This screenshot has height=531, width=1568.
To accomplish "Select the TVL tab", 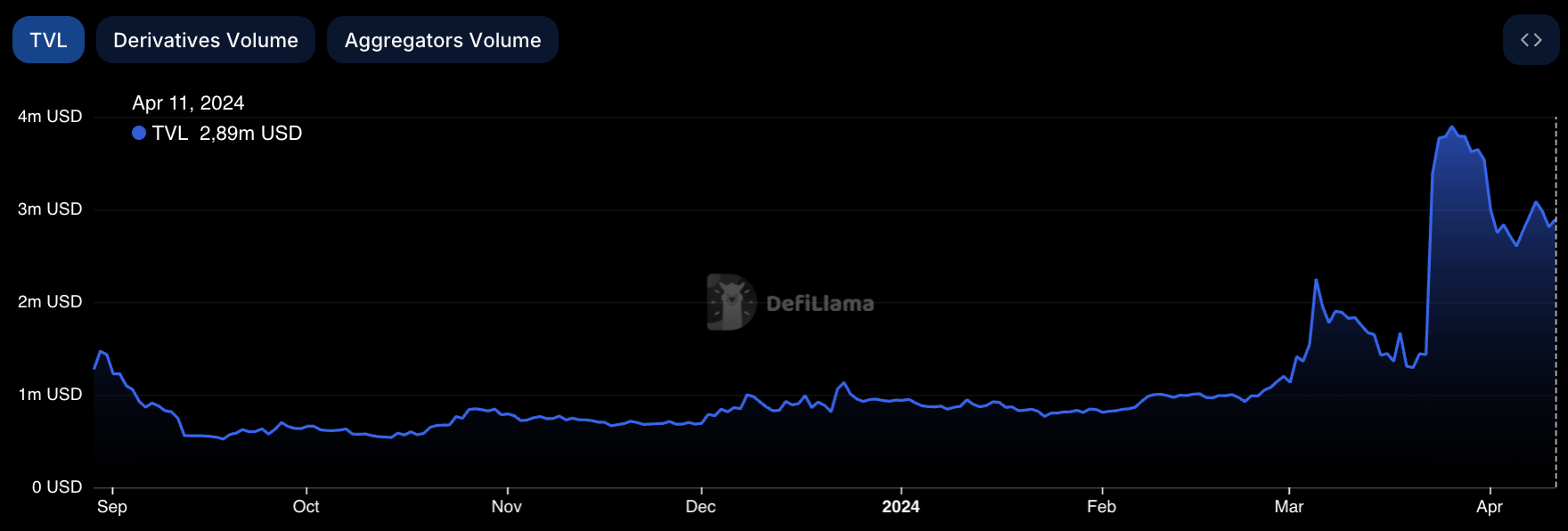I will pos(48,40).
